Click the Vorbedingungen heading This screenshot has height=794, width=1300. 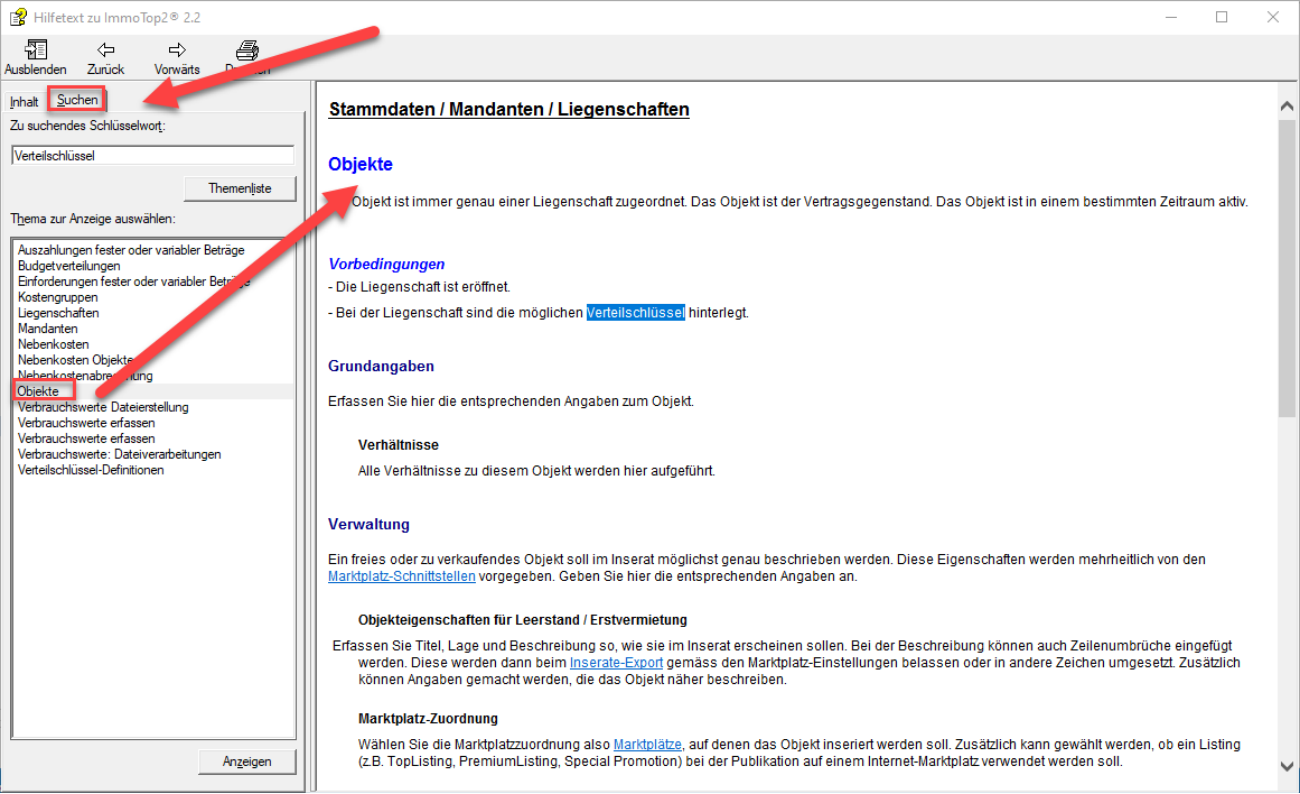pos(386,264)
